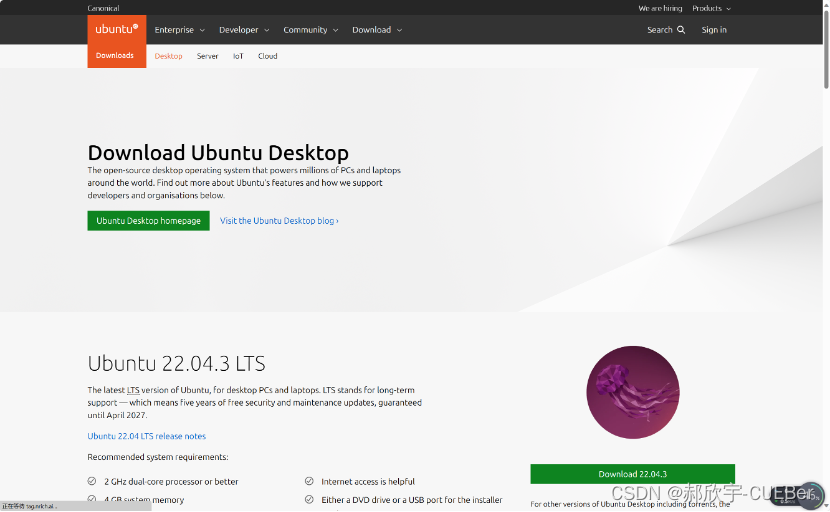Click the Download 22.04.3 button
Viewport: 830px width, 512px height.
(633, 474)
